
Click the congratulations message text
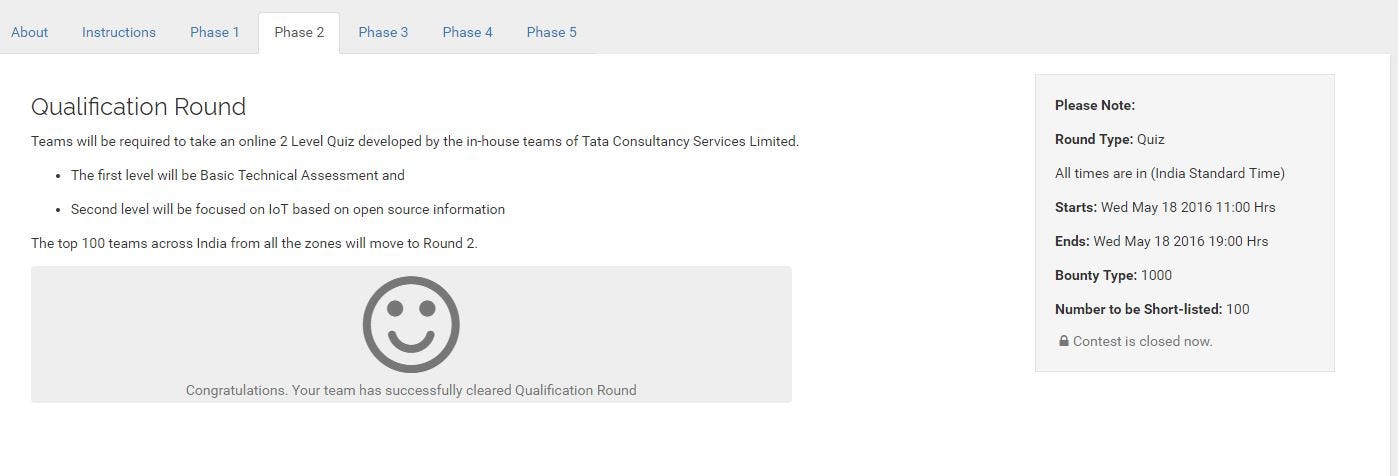[411, 390]
